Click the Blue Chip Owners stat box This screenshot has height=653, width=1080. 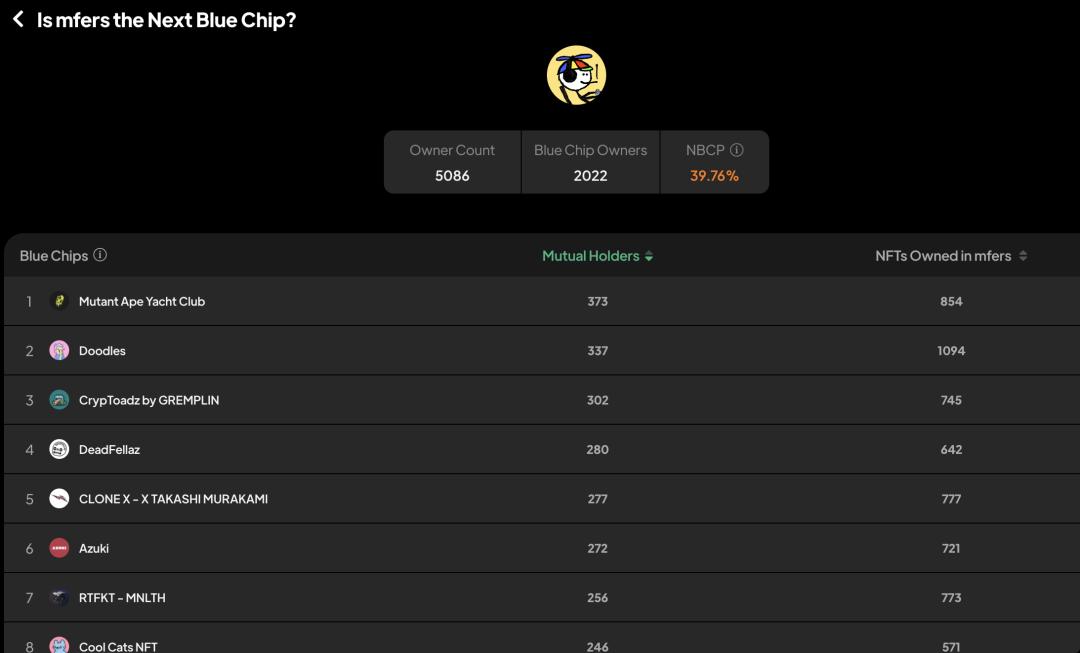coord(590,162)
